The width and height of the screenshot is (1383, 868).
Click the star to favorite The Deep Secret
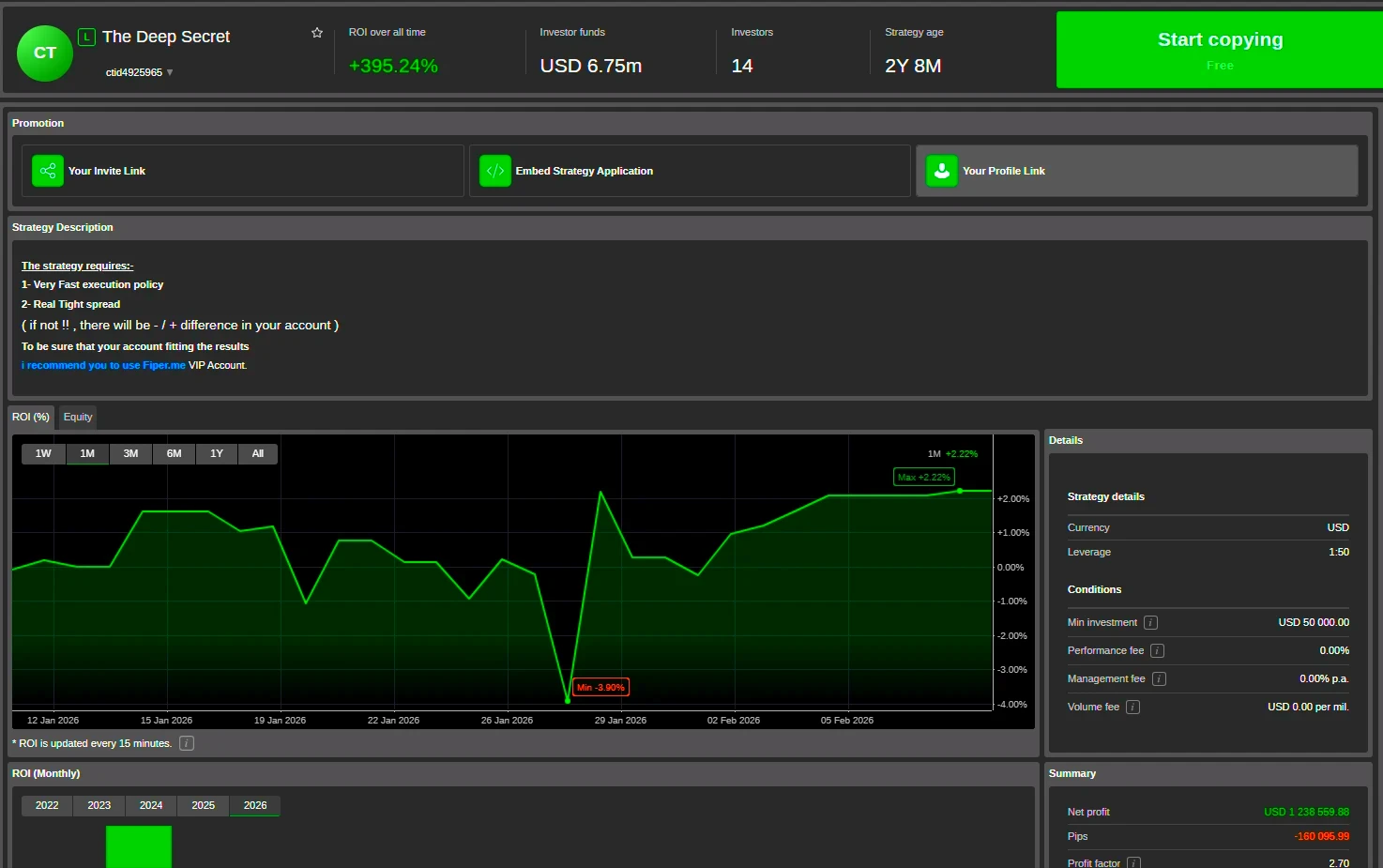point(316,31)
